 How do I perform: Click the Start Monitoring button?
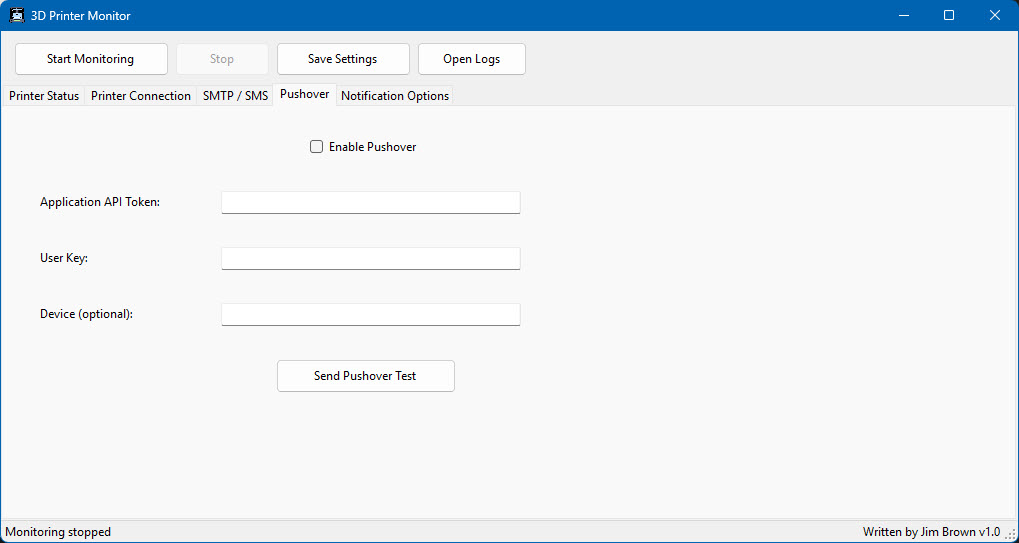[91, 59]
